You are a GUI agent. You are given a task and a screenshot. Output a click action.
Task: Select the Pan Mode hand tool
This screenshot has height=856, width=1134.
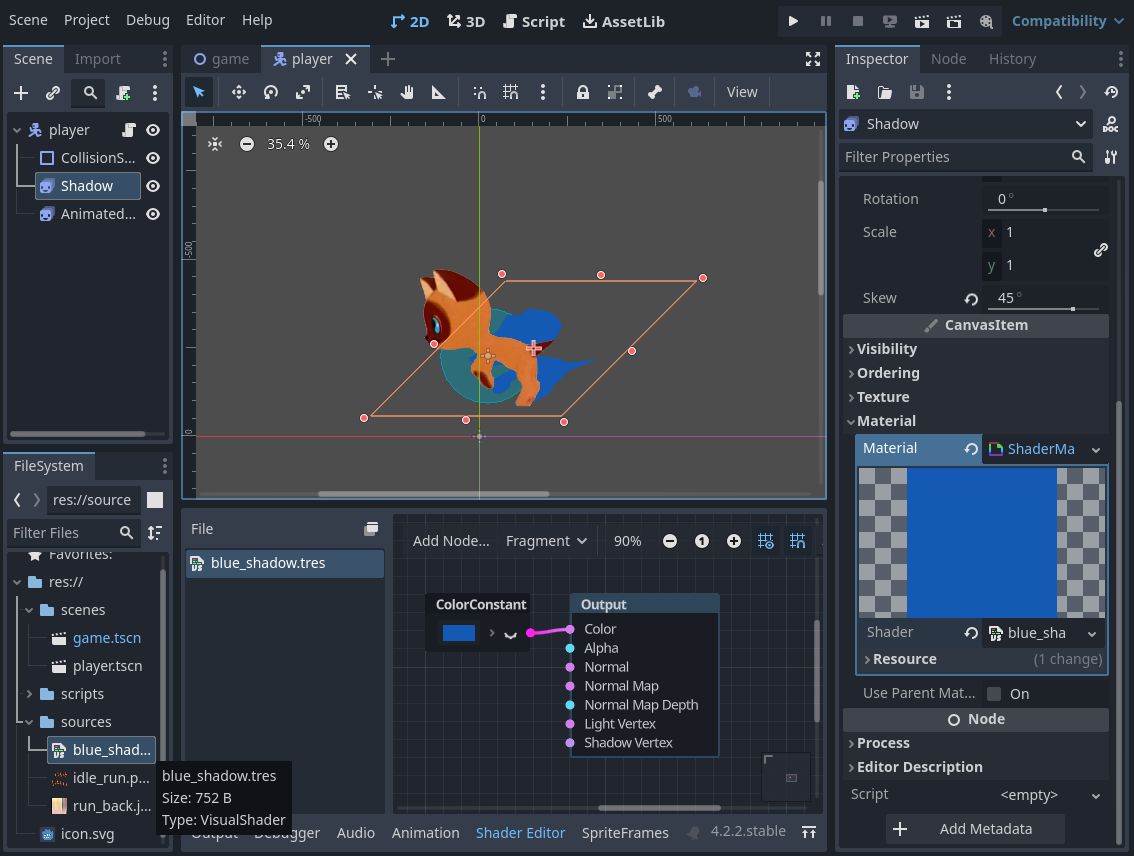(407, 92)
